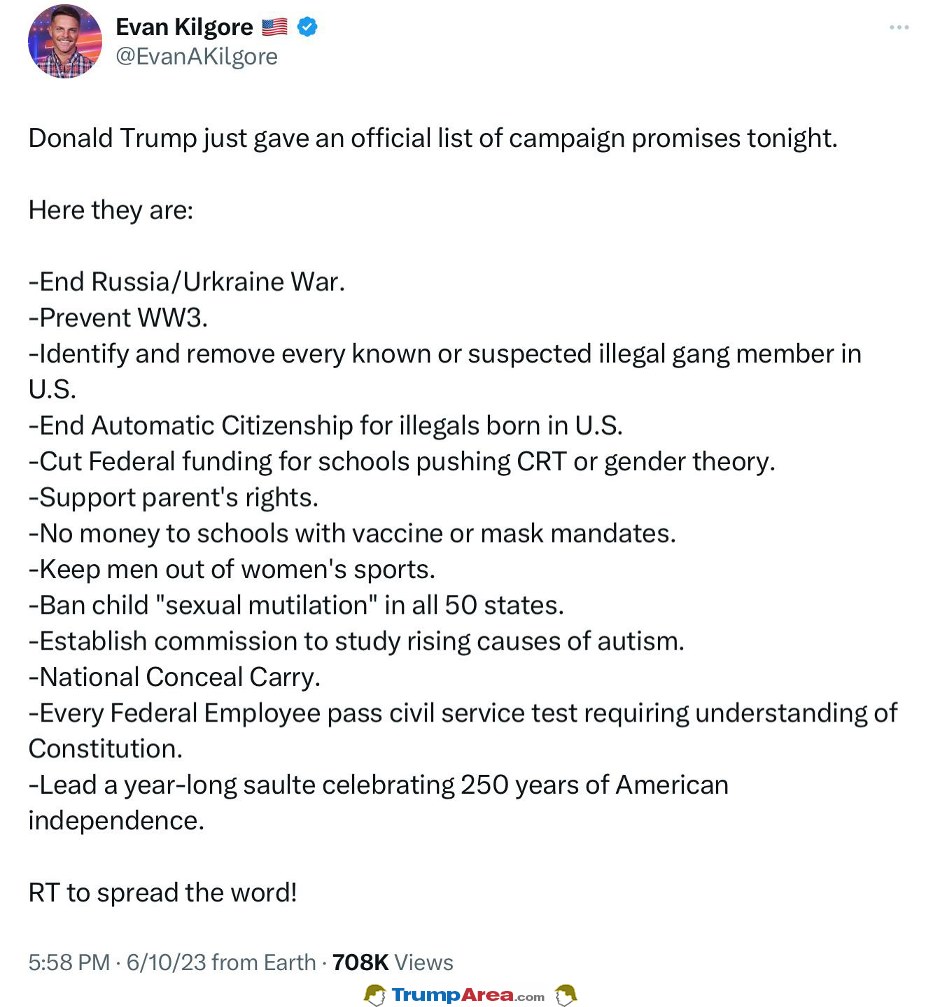Visit the TrumpArea.com watermark link
The image size is (940, 1007).
[x=468, y=995]
